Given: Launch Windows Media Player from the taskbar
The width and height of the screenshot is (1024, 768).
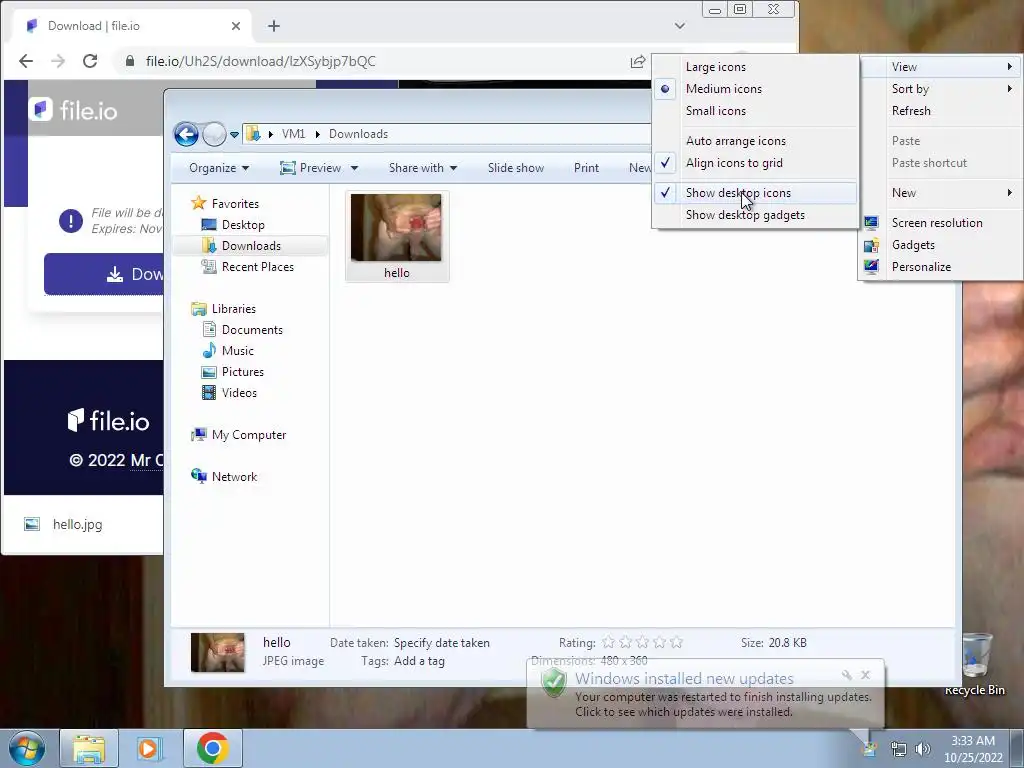Looking at the screenshot, I should pyautogui.click(x=148, y=748).
